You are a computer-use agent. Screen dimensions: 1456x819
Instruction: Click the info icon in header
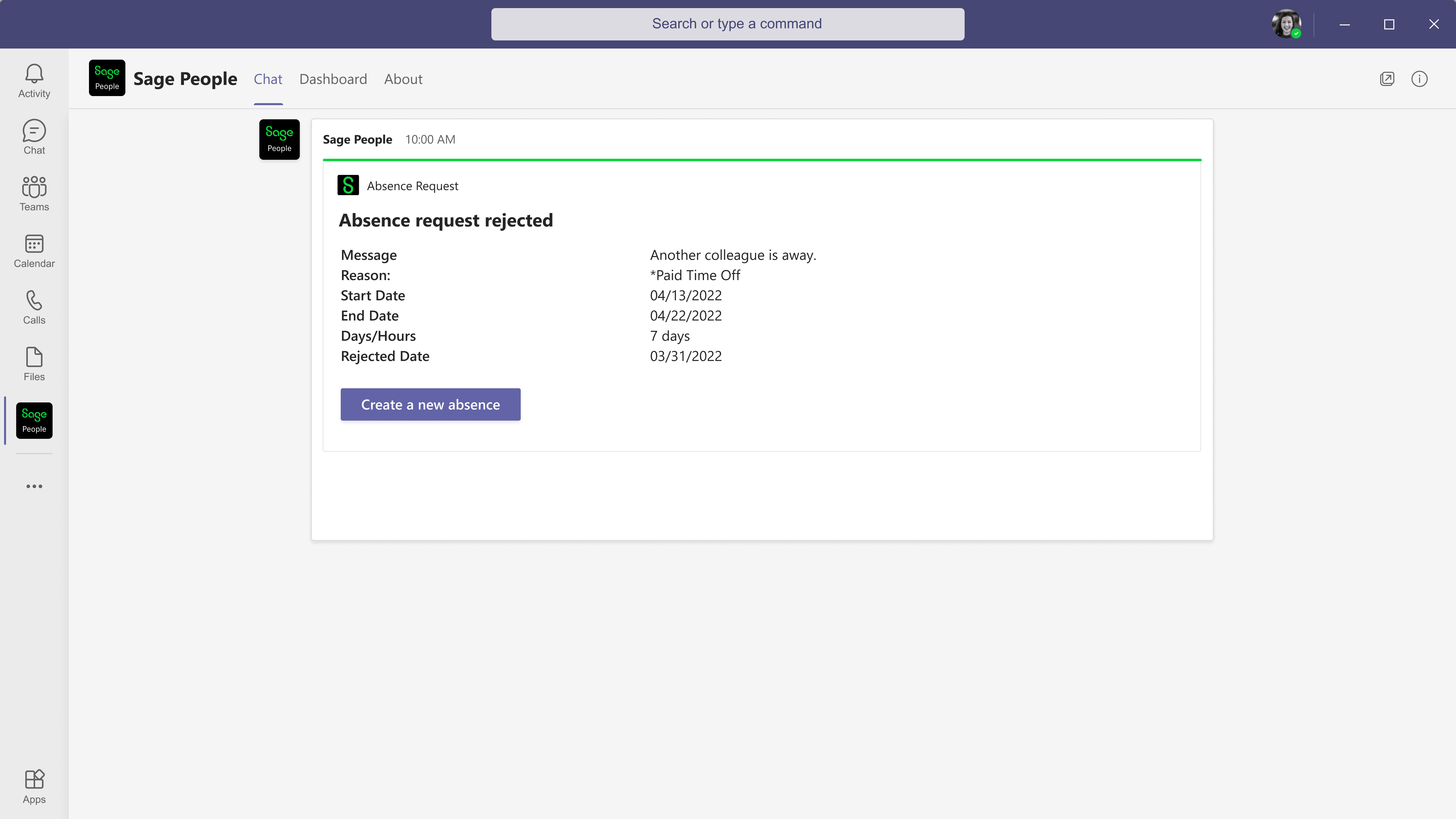(1419, 79)
